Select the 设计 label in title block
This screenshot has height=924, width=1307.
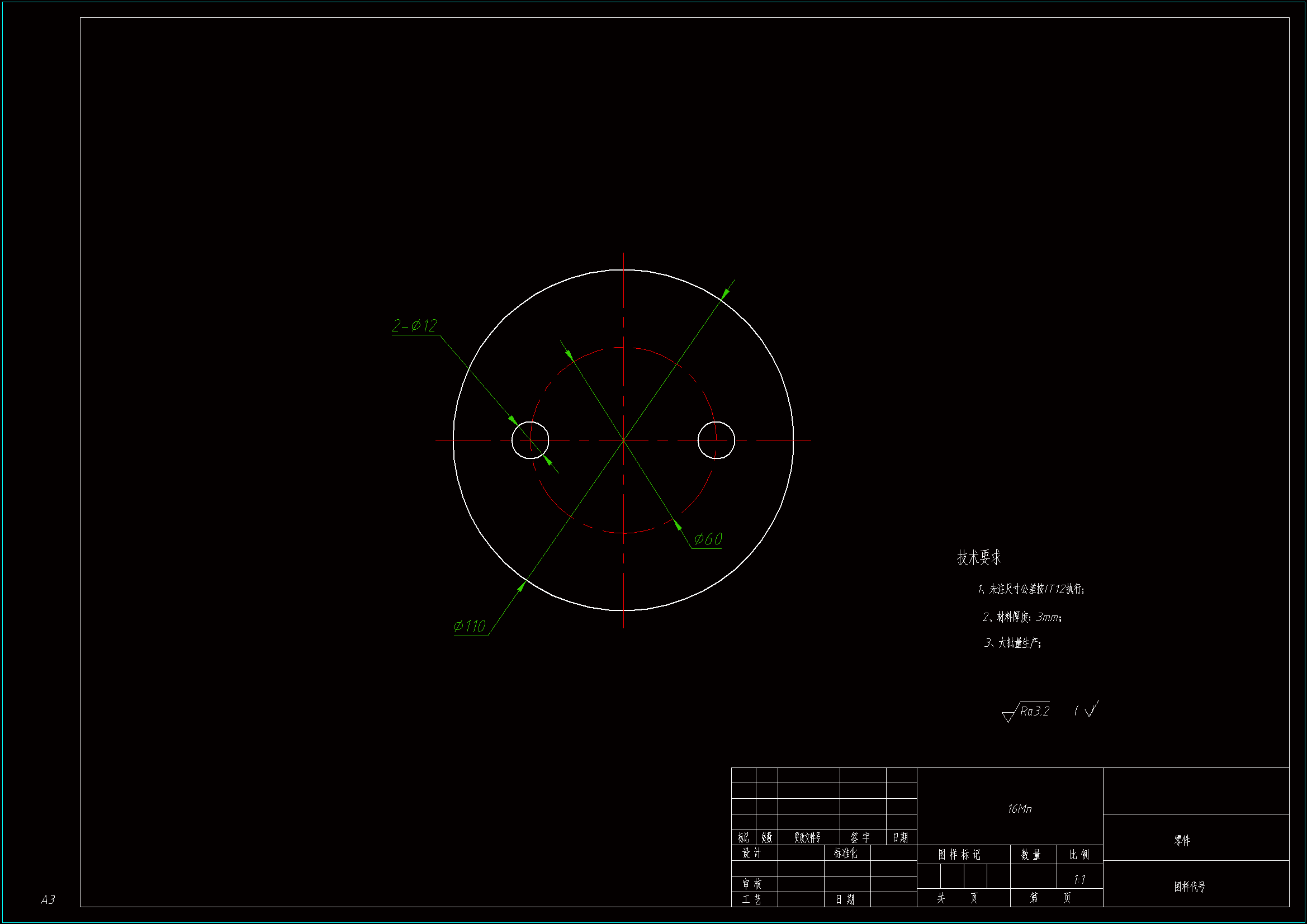click(x=751, y=853)
